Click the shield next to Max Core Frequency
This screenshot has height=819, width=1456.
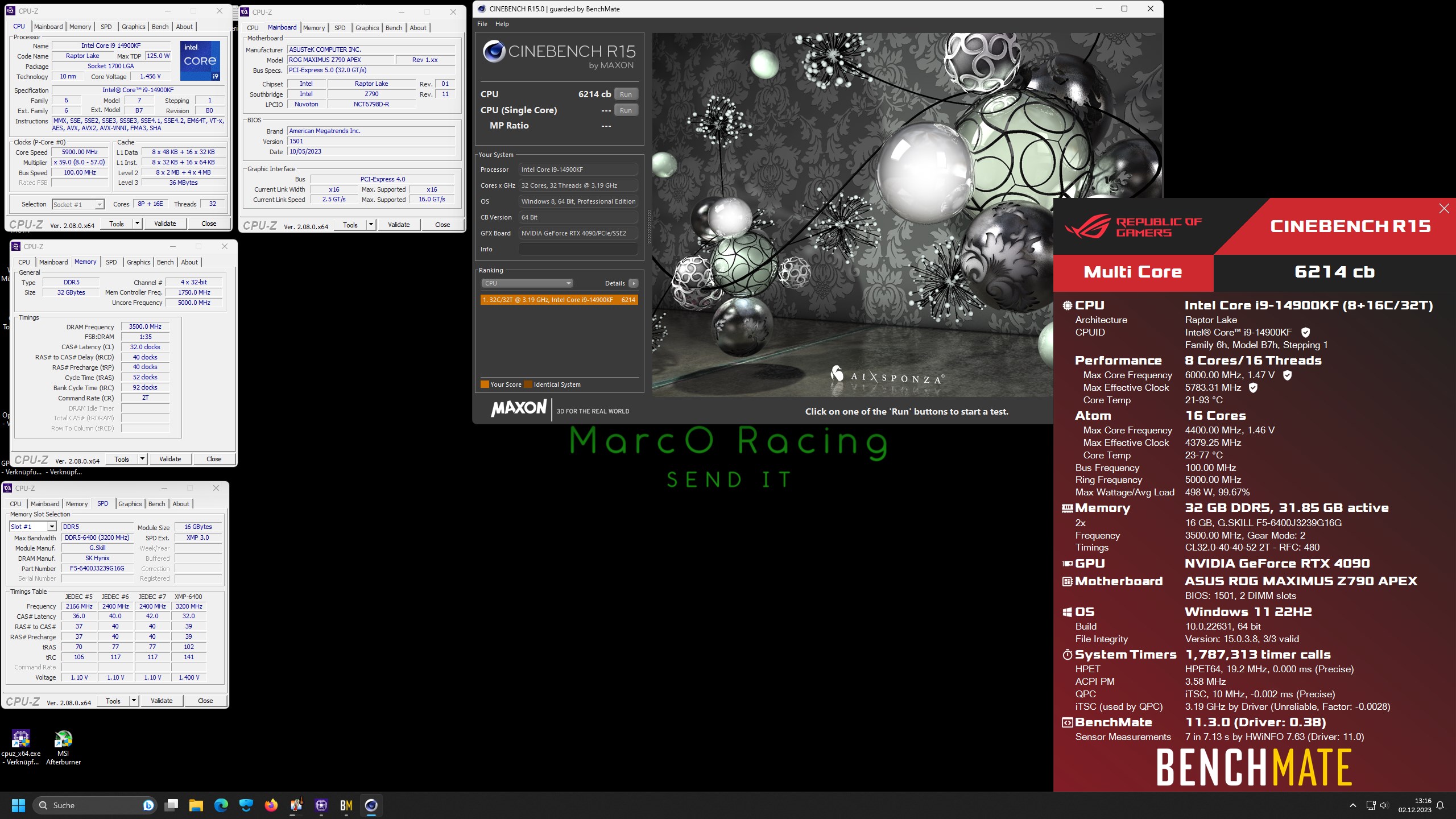pos(1288,375)
